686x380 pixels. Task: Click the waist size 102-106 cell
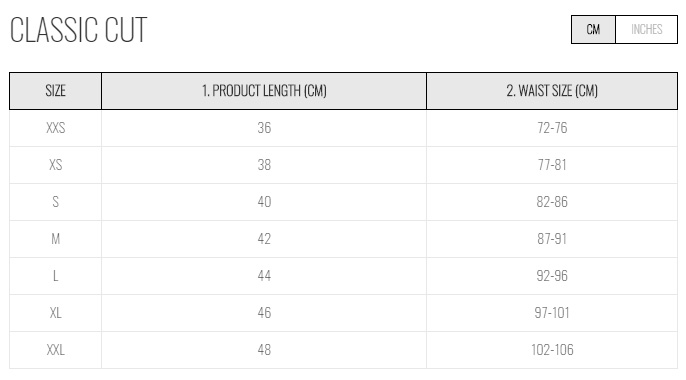tap(552, 350)
